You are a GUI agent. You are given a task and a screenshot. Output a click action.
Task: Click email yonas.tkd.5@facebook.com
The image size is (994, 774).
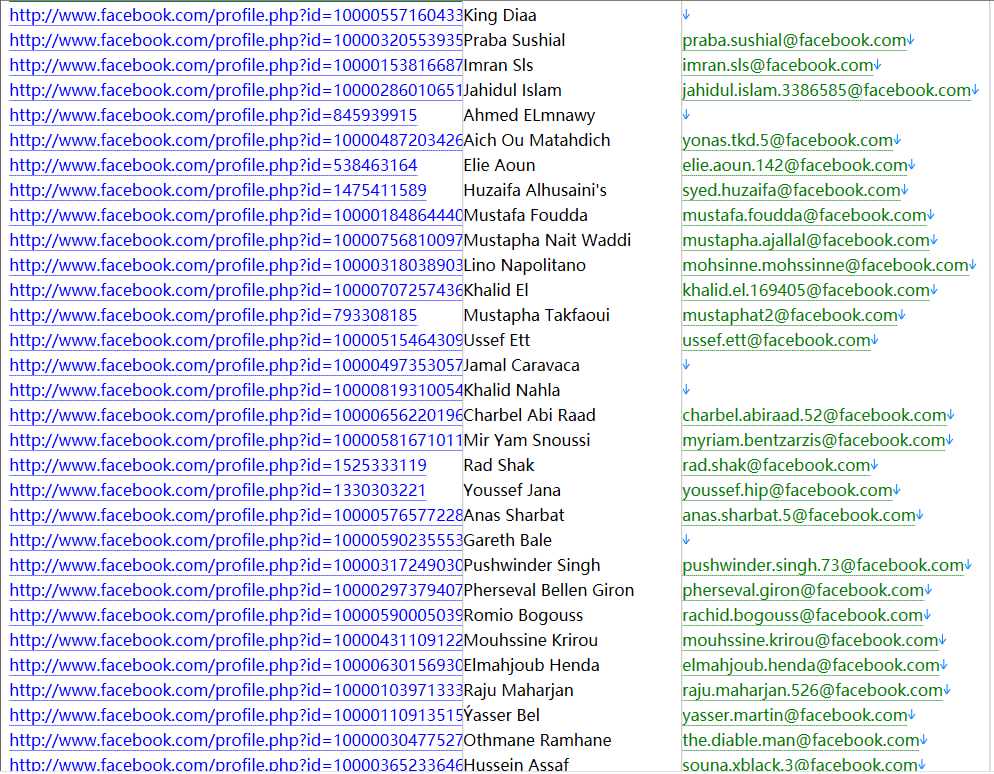[x=787, y=140]
